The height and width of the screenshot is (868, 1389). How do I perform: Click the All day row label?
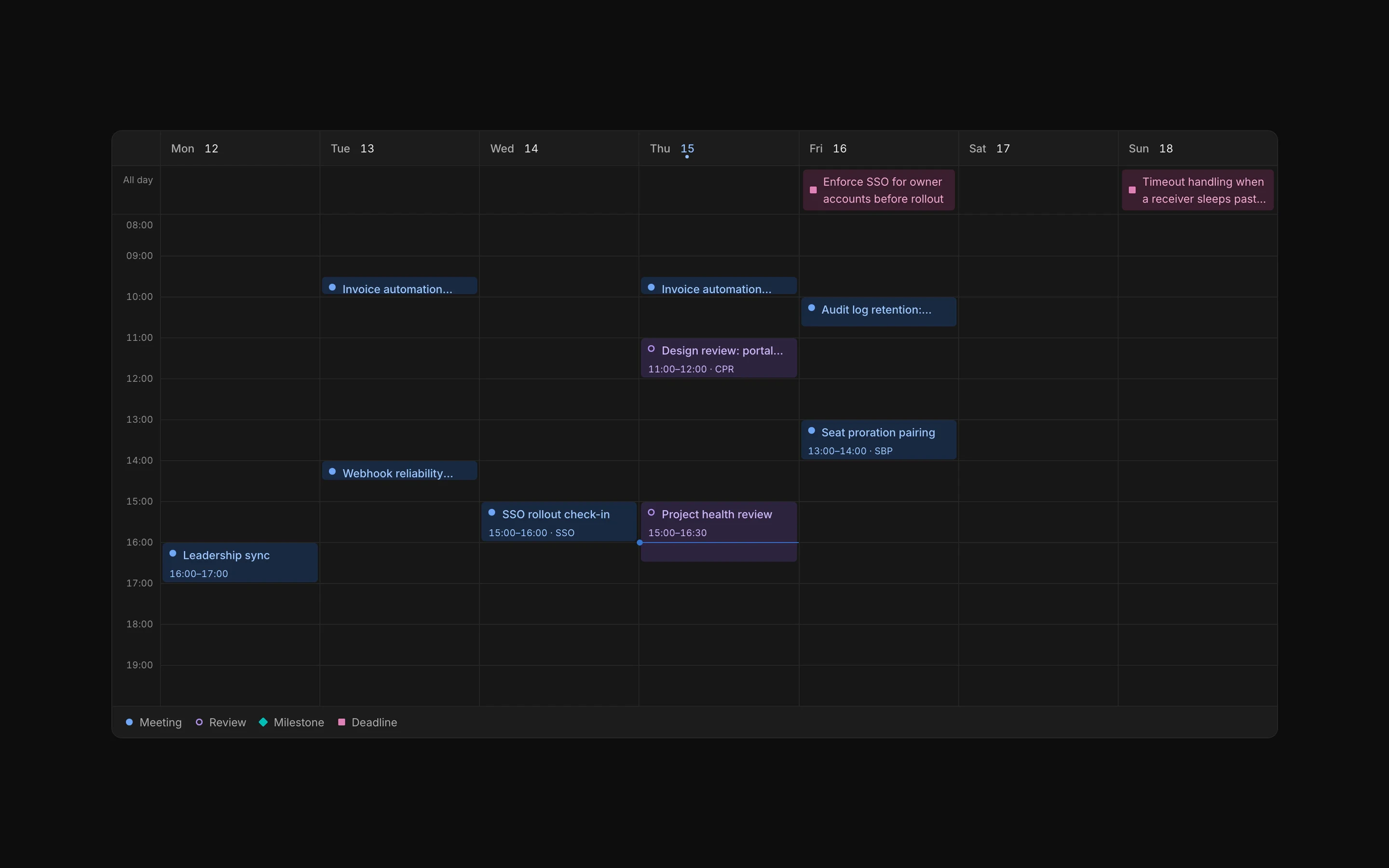coord(138,180)
